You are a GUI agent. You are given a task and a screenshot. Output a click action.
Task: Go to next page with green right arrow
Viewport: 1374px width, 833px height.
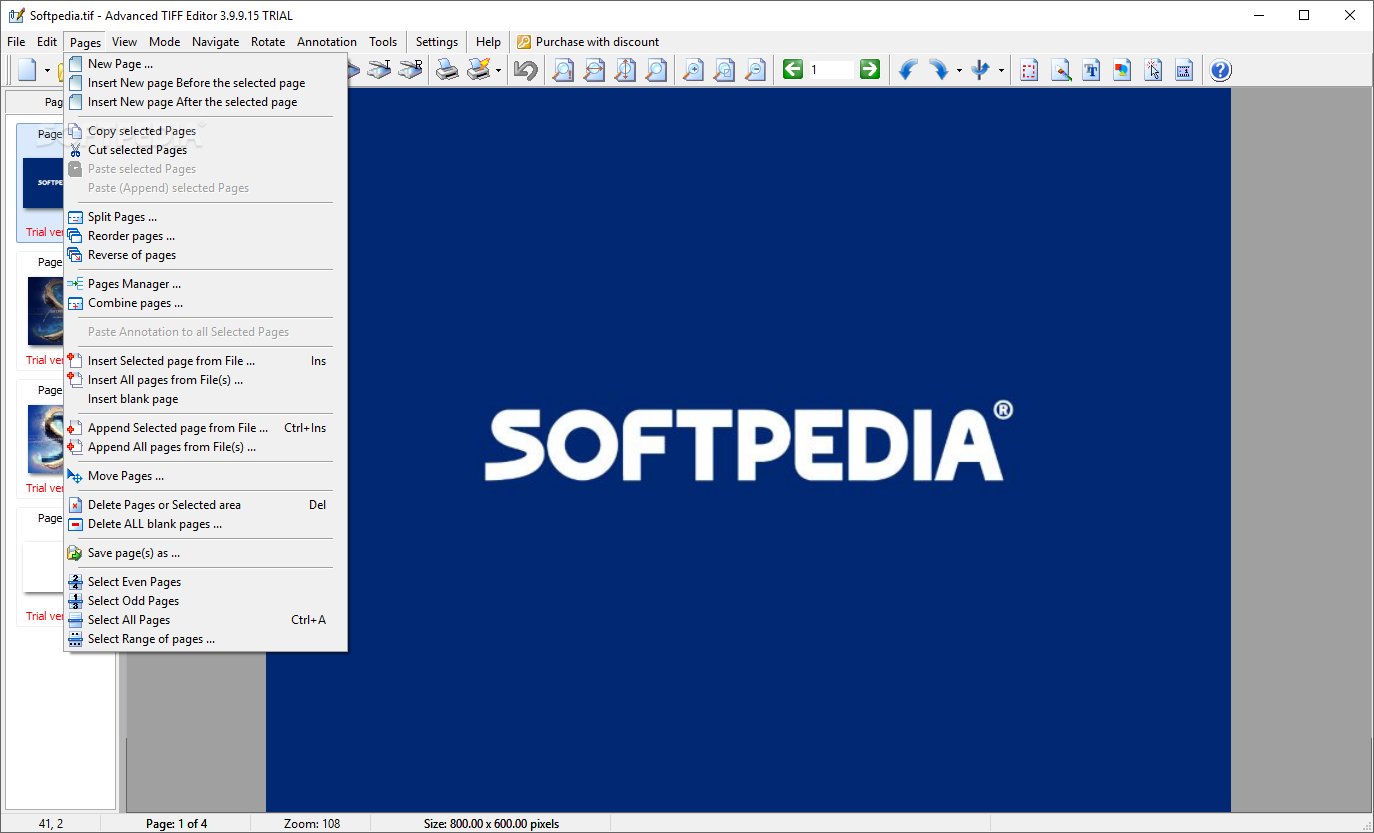pyautogui.click(x=870, y=69)
